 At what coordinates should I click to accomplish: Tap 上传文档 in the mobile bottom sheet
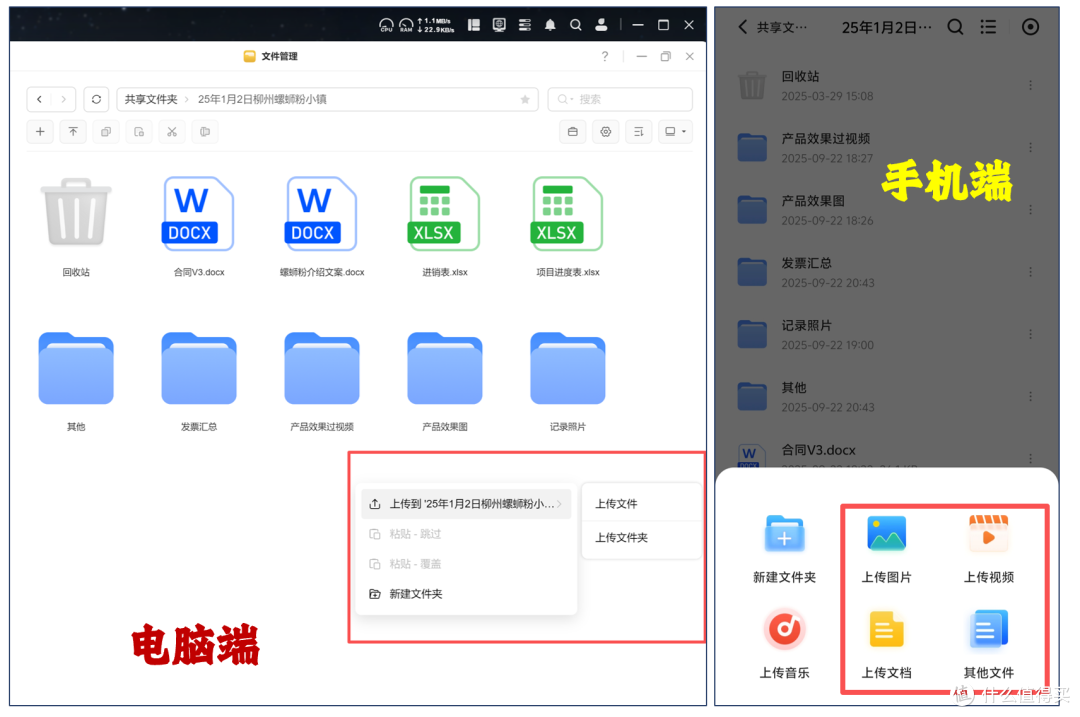pos(886,645)
